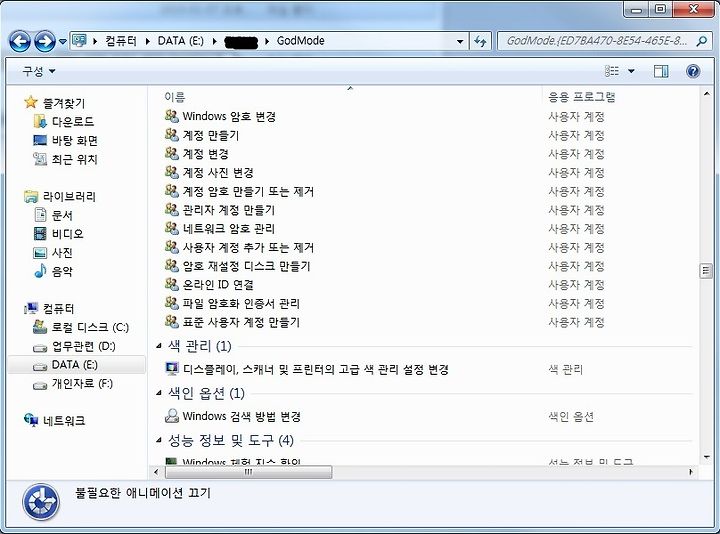Image resolution: width=720 pixels, height=534 pixels.
Task: Click the vertical scrollbar thumb
Action: pos(706,271)
